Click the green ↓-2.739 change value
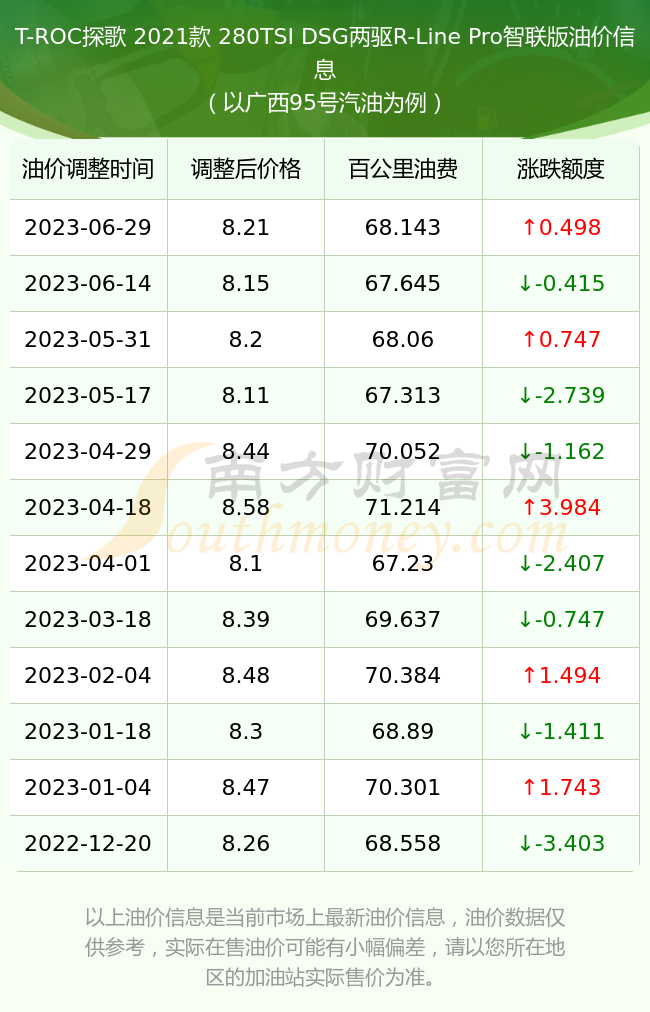The width and height of the screenshot is (650, 1012). click(561, 395)
